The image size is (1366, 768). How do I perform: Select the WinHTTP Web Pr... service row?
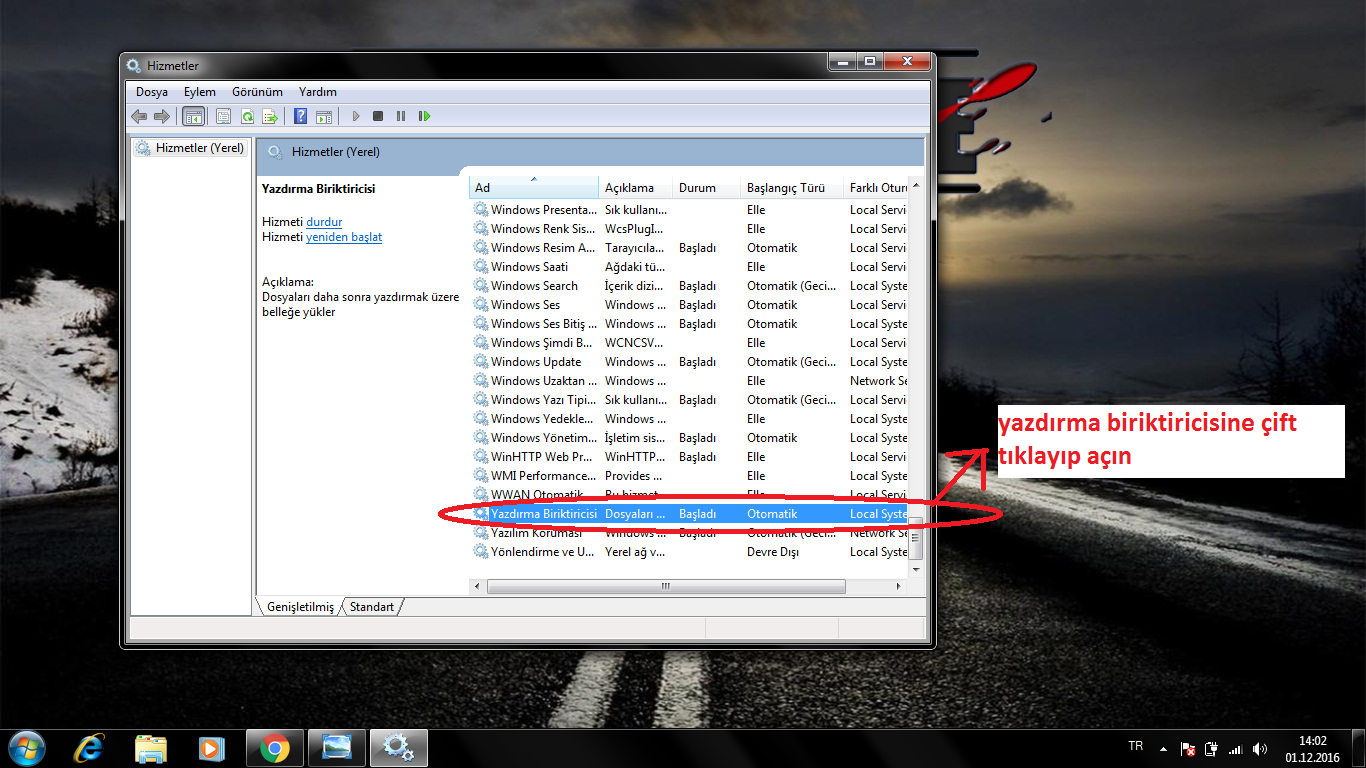(x=689, y=457)
